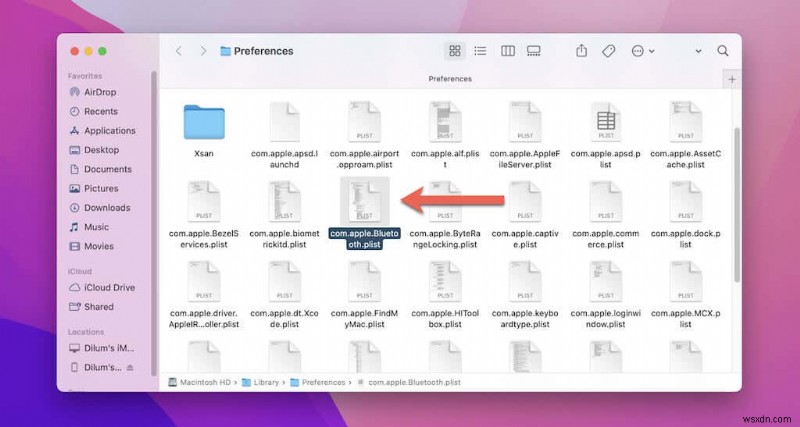Add a new tab with plus button
Viewport: 800px width, 427px height.
point(732,79)
